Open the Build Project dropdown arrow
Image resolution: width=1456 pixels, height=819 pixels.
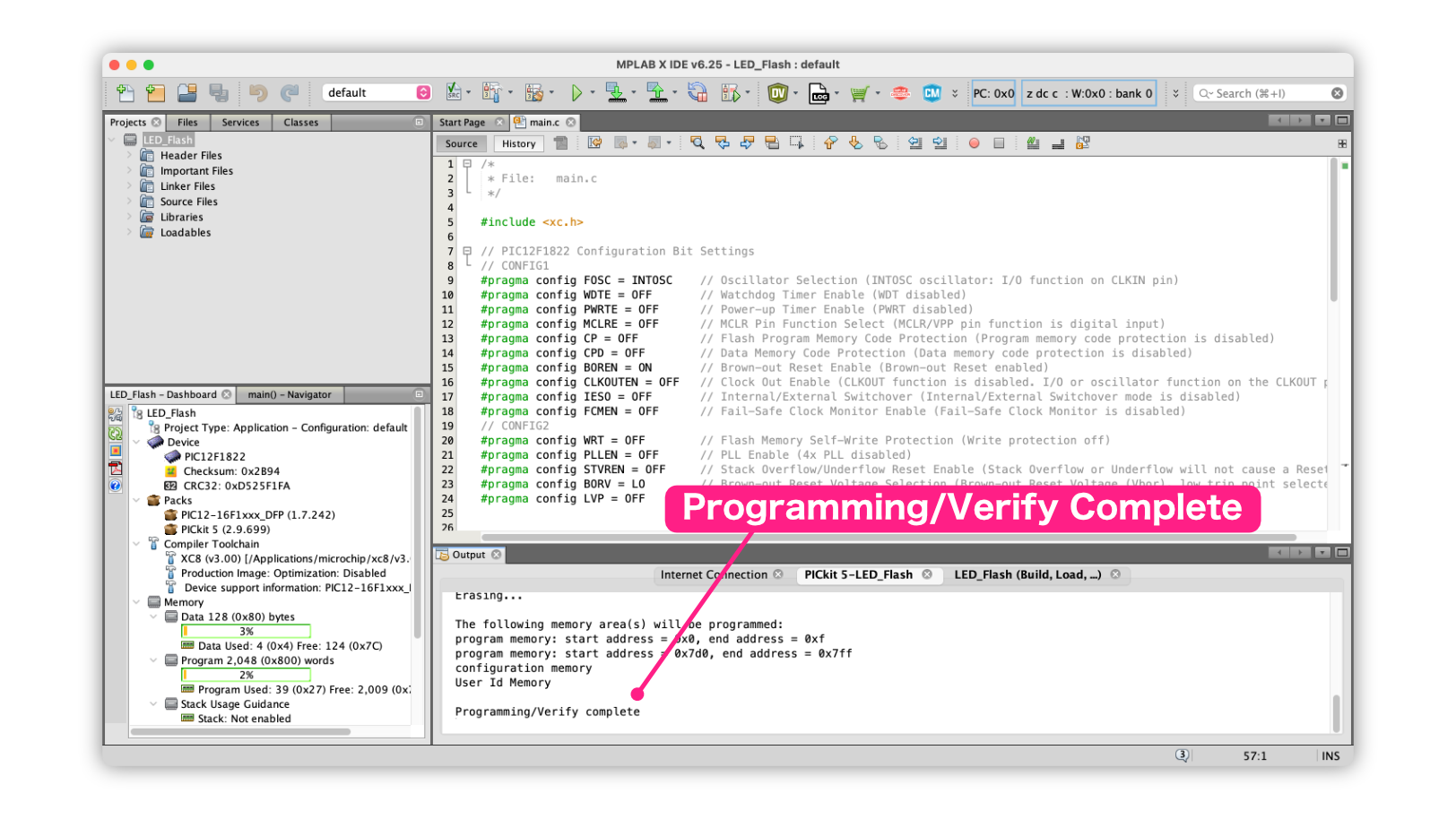pyautogui.click(x=510, y=92)
